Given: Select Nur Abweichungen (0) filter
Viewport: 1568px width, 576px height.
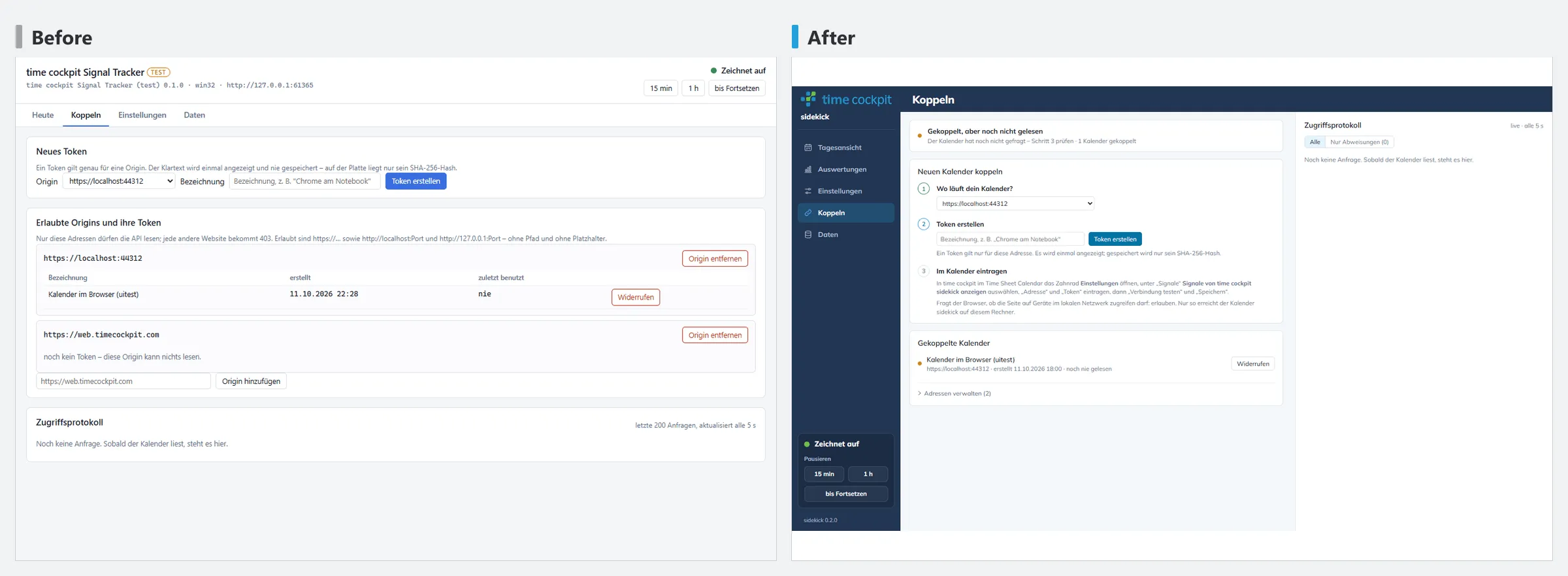Looking at the screenshot, I should tap(1359, 142).
